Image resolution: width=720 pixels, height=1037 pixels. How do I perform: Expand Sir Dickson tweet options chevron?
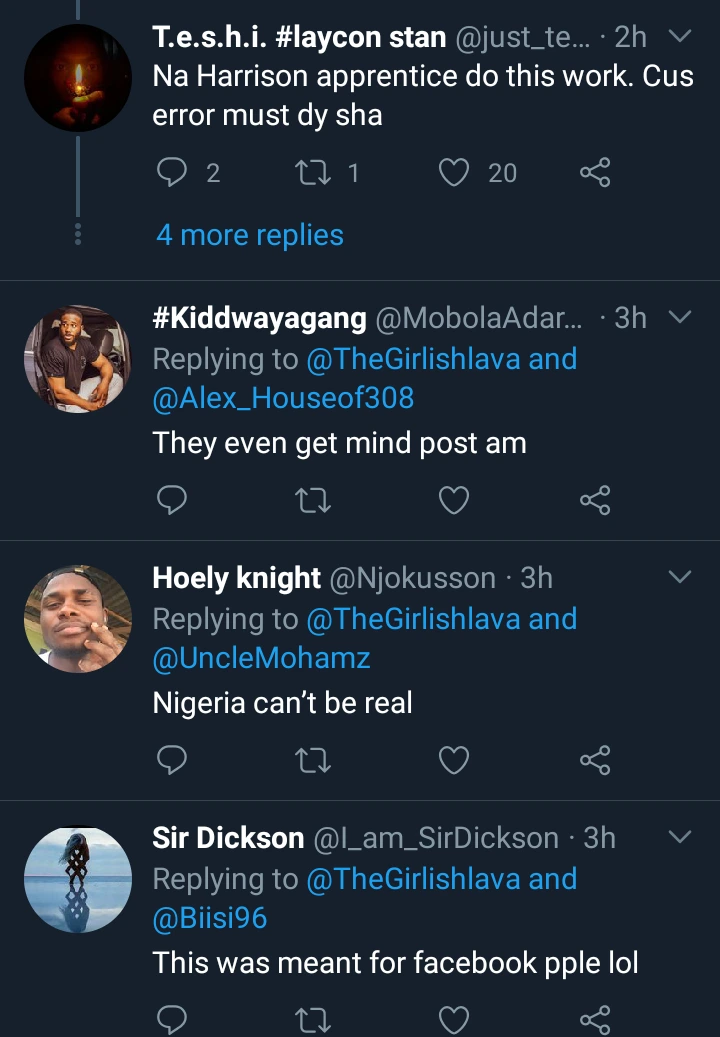click(x=679, y=838)
